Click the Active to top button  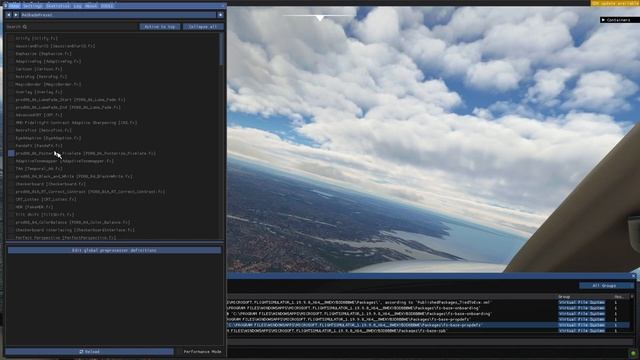(x=160, y=27)
